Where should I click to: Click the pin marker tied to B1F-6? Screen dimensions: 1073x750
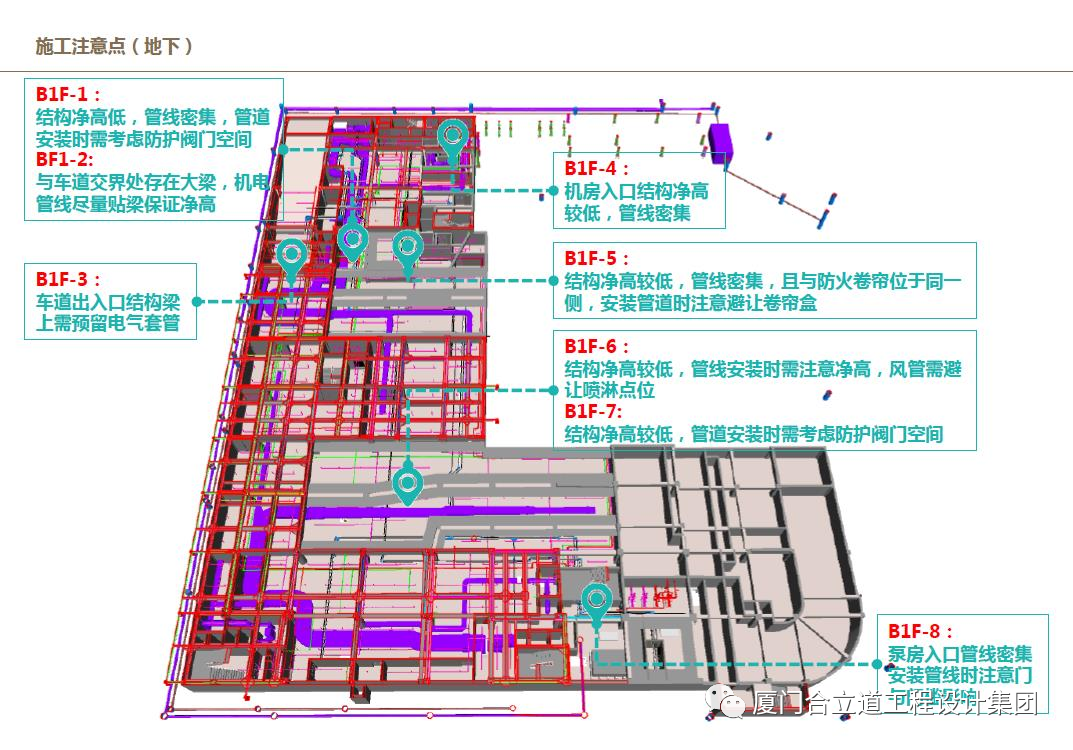pyautogui.click(x=407, y=484)
